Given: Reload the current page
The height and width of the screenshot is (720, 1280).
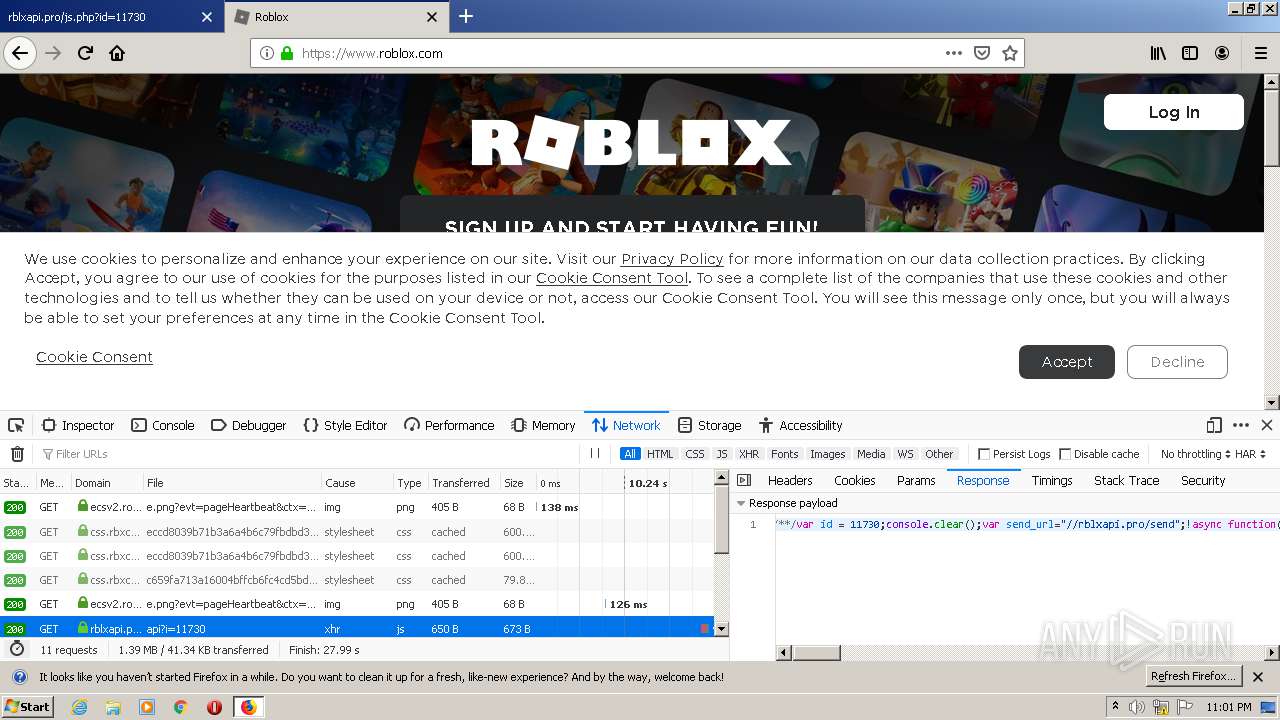Looking at the screenshot, I should 85,53.
